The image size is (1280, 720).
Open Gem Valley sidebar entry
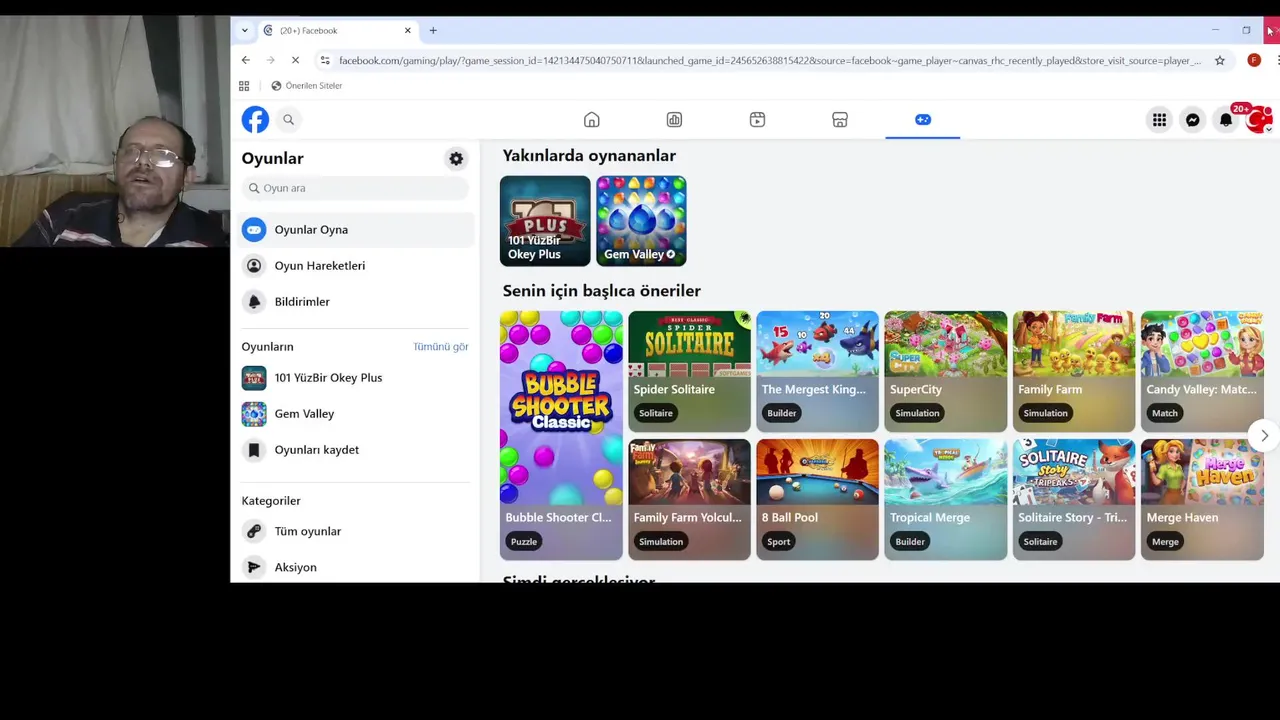[357, 414]
